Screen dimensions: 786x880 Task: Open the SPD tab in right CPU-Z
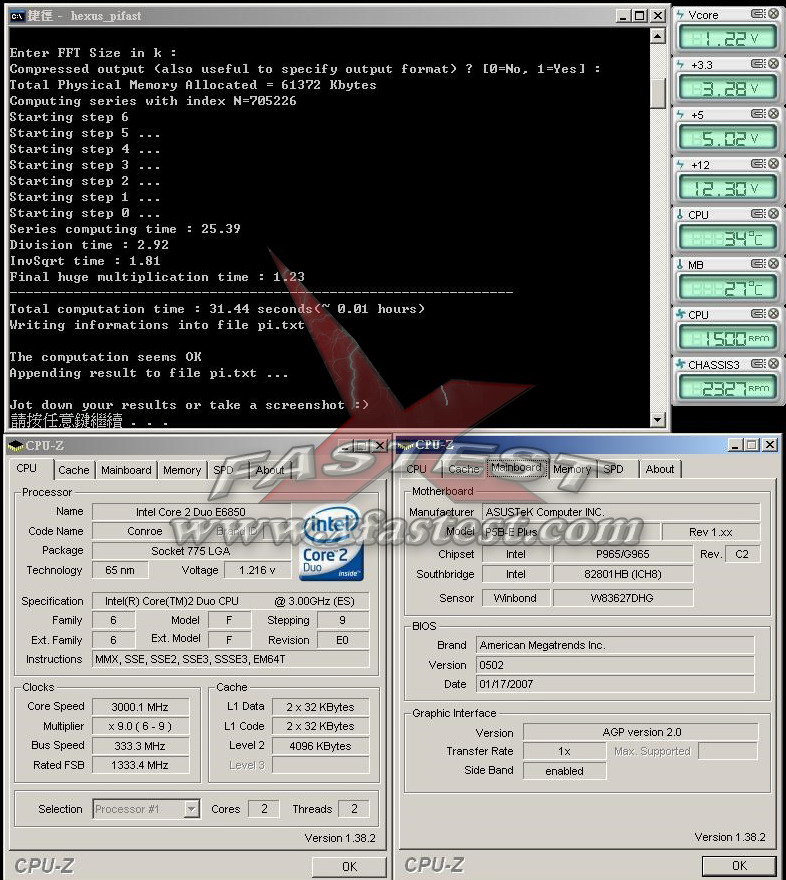tap(613, 469)
